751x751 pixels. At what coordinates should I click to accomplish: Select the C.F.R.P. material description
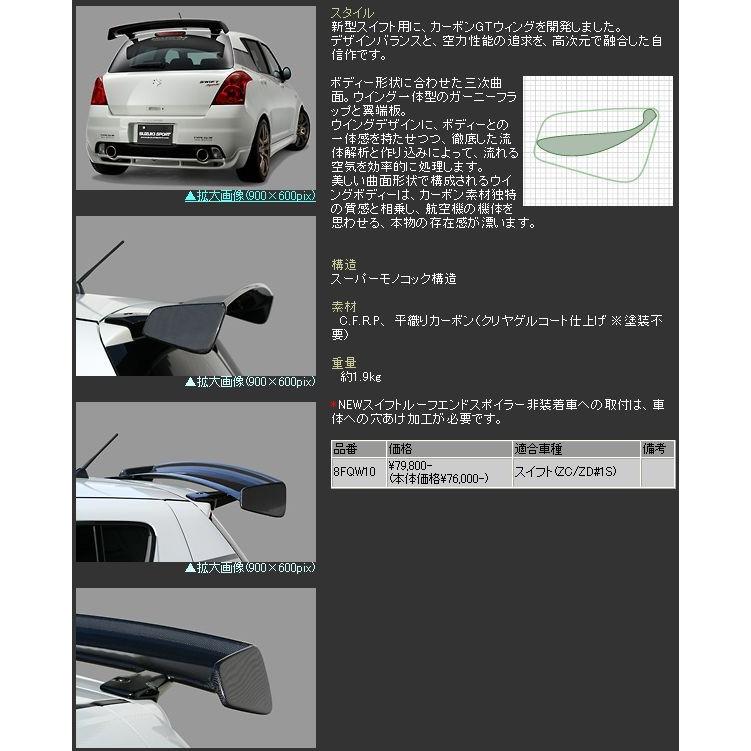498,328
